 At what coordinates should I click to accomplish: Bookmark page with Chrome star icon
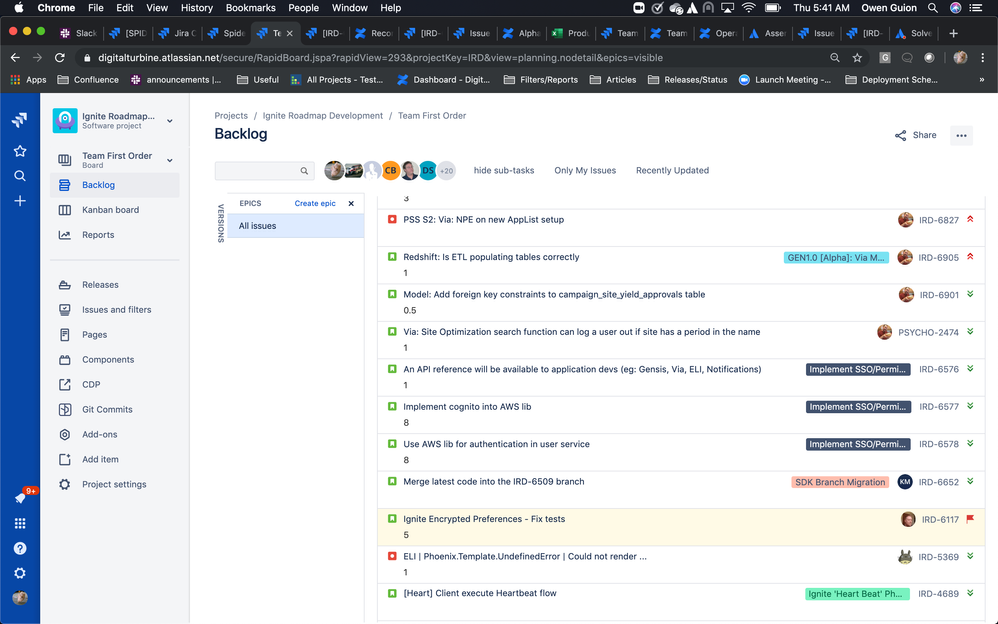[x=857, y=58]
